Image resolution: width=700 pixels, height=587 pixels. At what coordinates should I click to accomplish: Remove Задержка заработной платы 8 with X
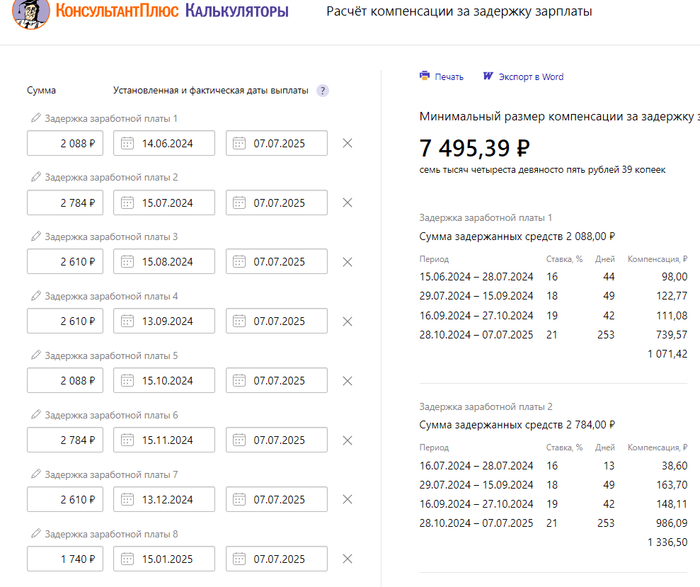[x=347, y=559]
